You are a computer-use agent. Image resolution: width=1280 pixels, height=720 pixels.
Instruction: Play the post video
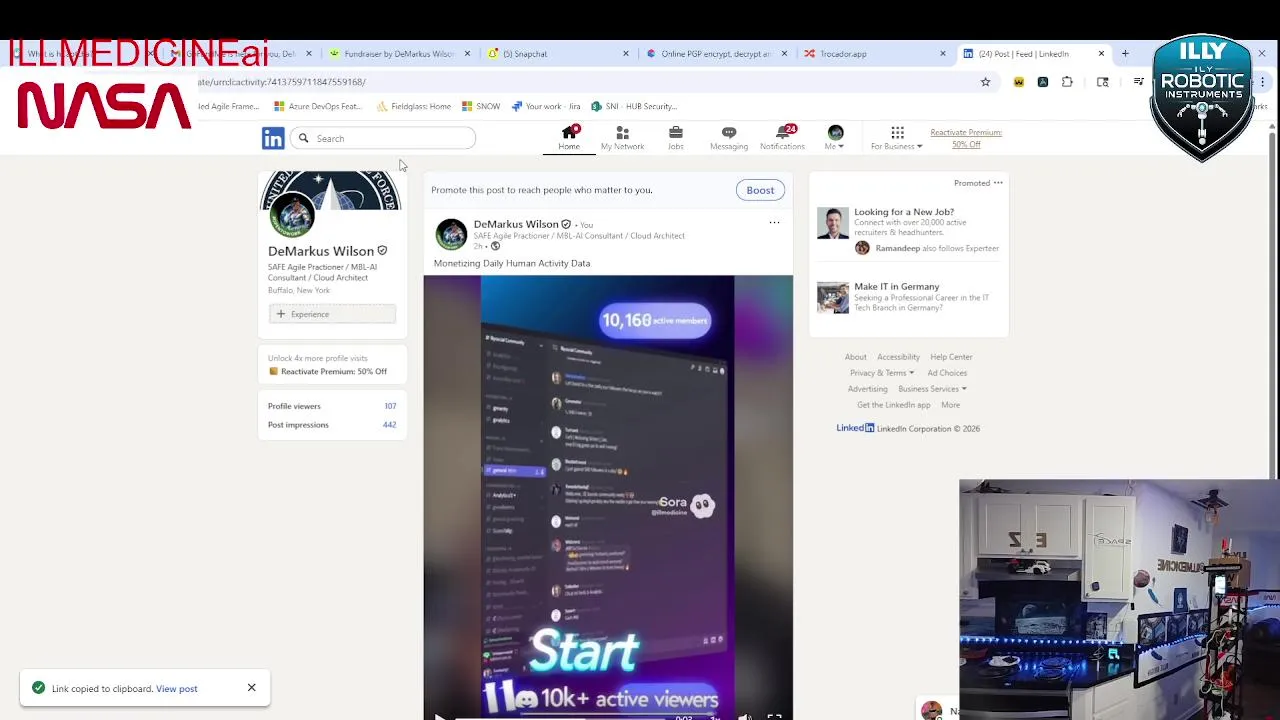coord(441,716)
